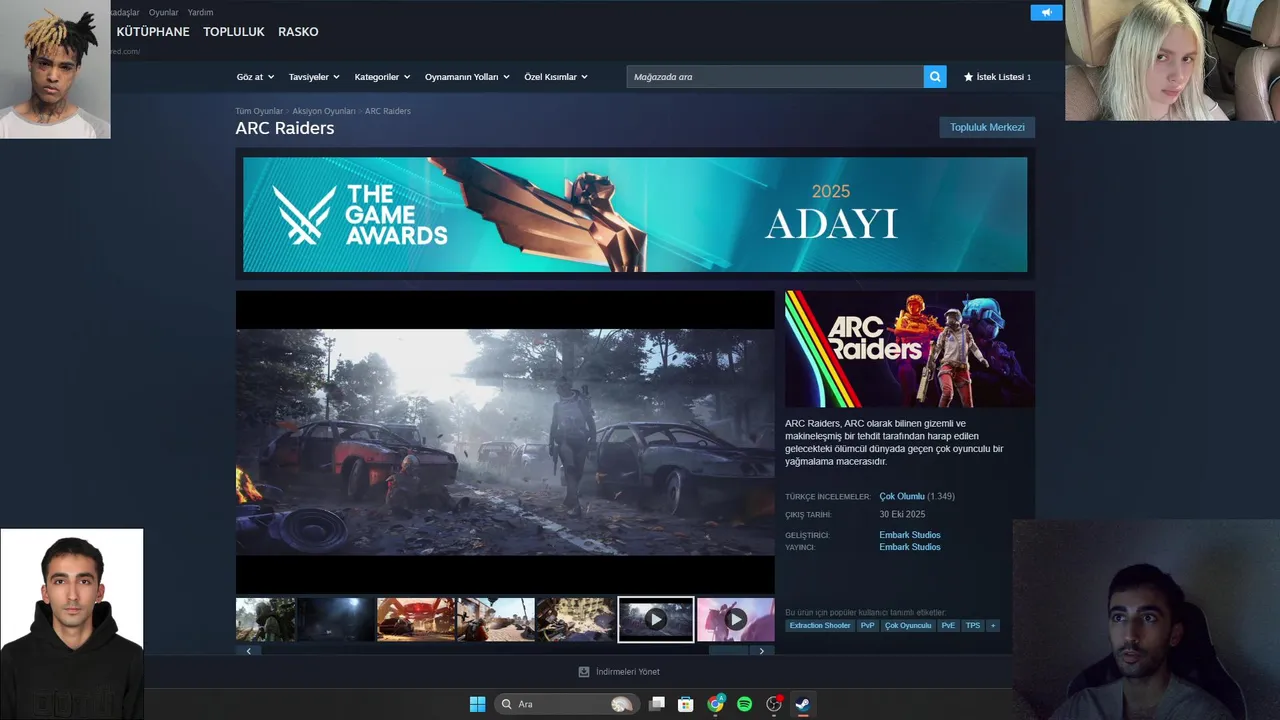This screenshot has height=720, width=1280.
Task: Click the plus button to add tags
Action: [x=993, y=626]
